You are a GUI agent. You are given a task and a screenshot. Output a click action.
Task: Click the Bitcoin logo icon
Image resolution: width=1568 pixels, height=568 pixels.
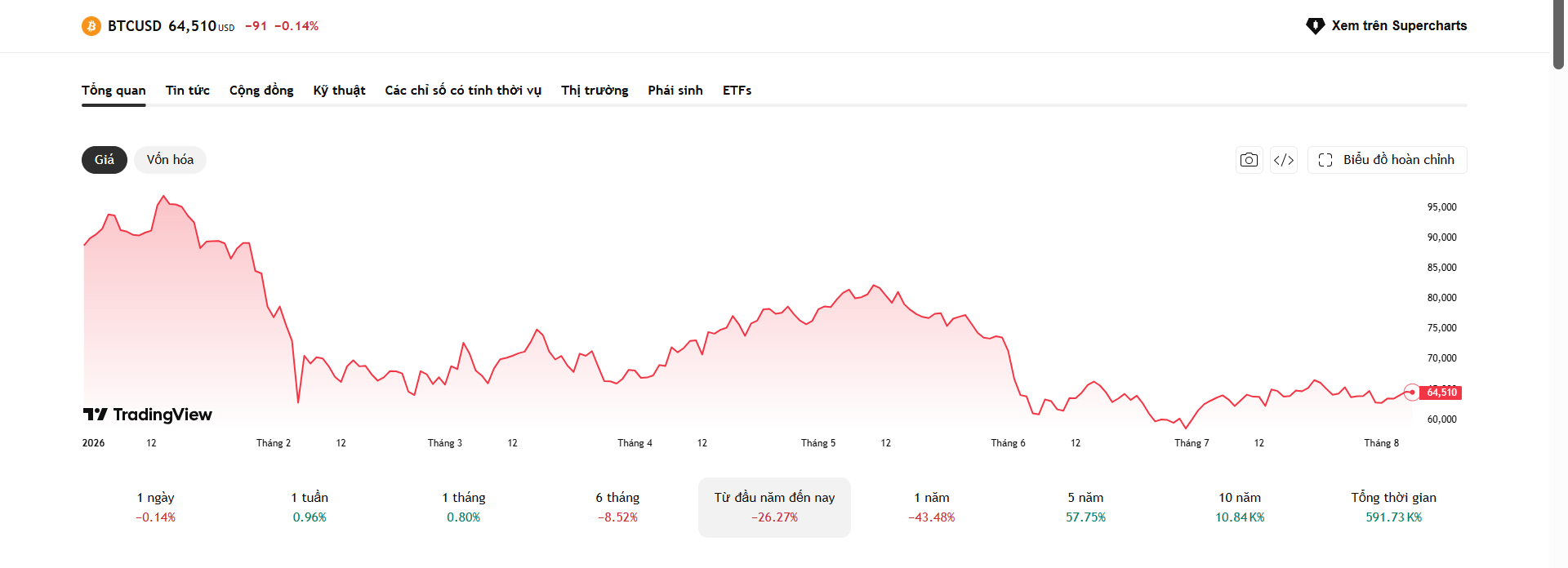coord(91,26)
